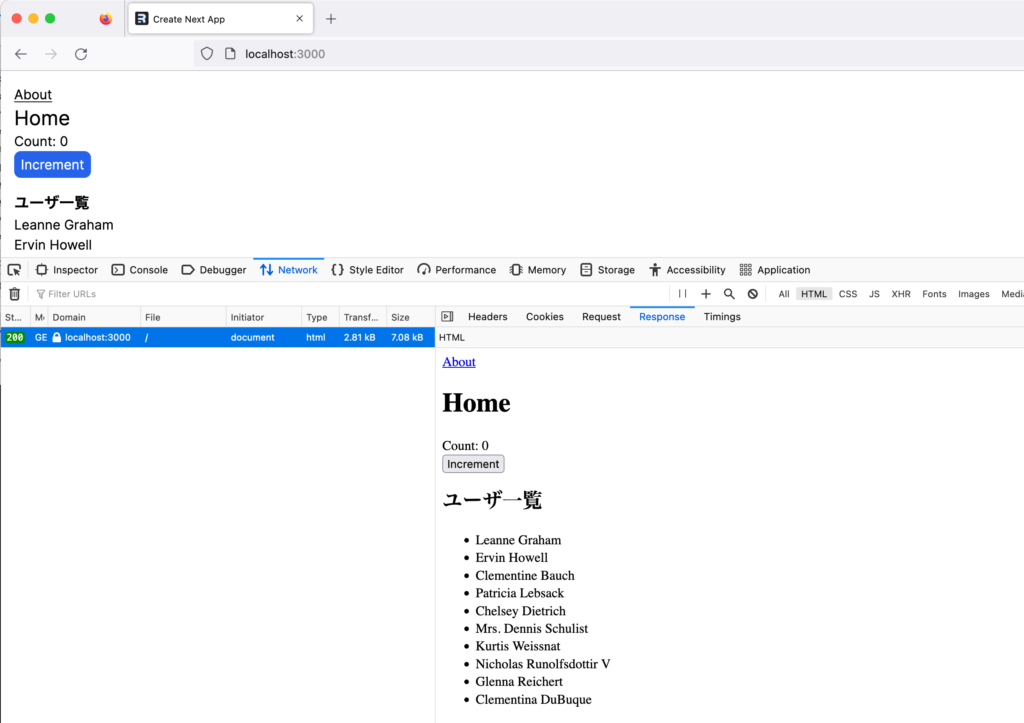1024x723 pixels.
Task: Click Leanne Graham in the page list
Action: (64, 225)
